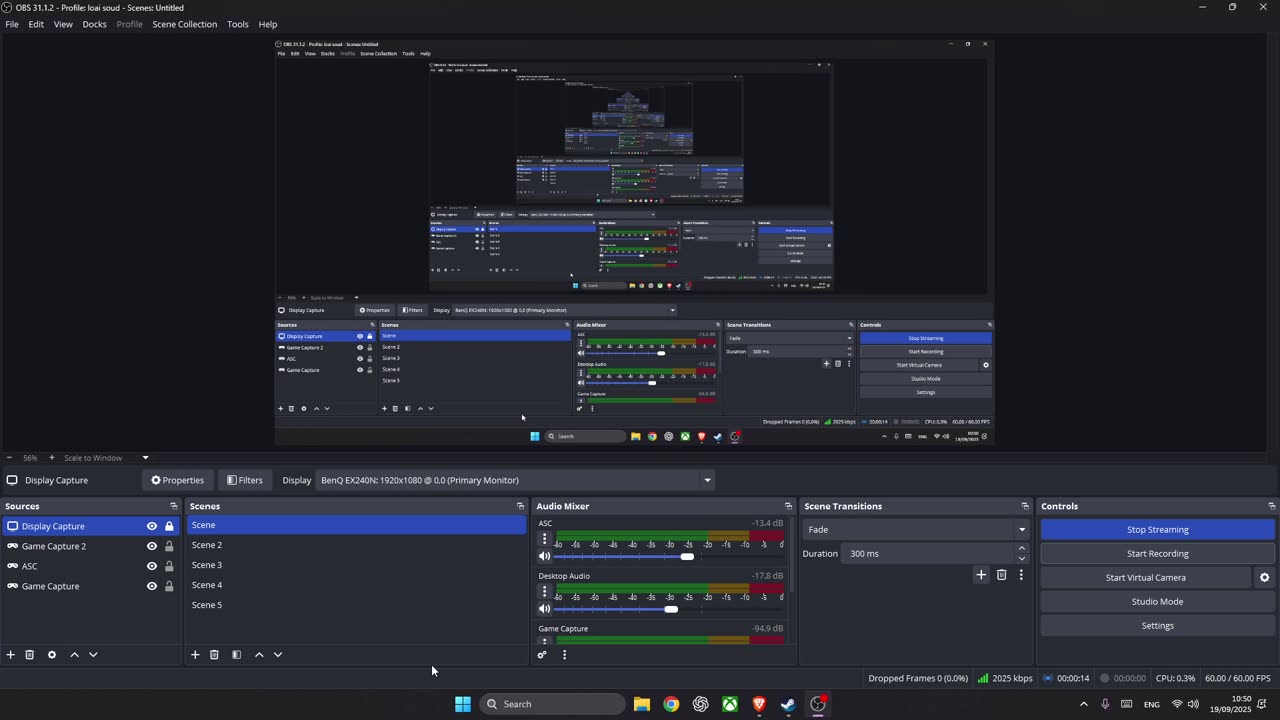Increase transition duration with up arrow
This screenshot has width=1280, height=720.
pyautogui.click(x=1021, y=549)
